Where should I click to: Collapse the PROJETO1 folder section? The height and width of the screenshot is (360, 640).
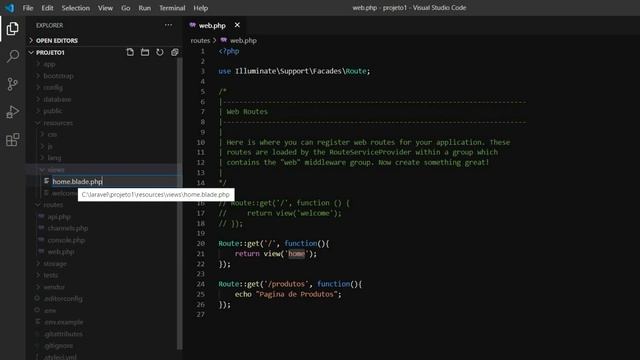50,53
